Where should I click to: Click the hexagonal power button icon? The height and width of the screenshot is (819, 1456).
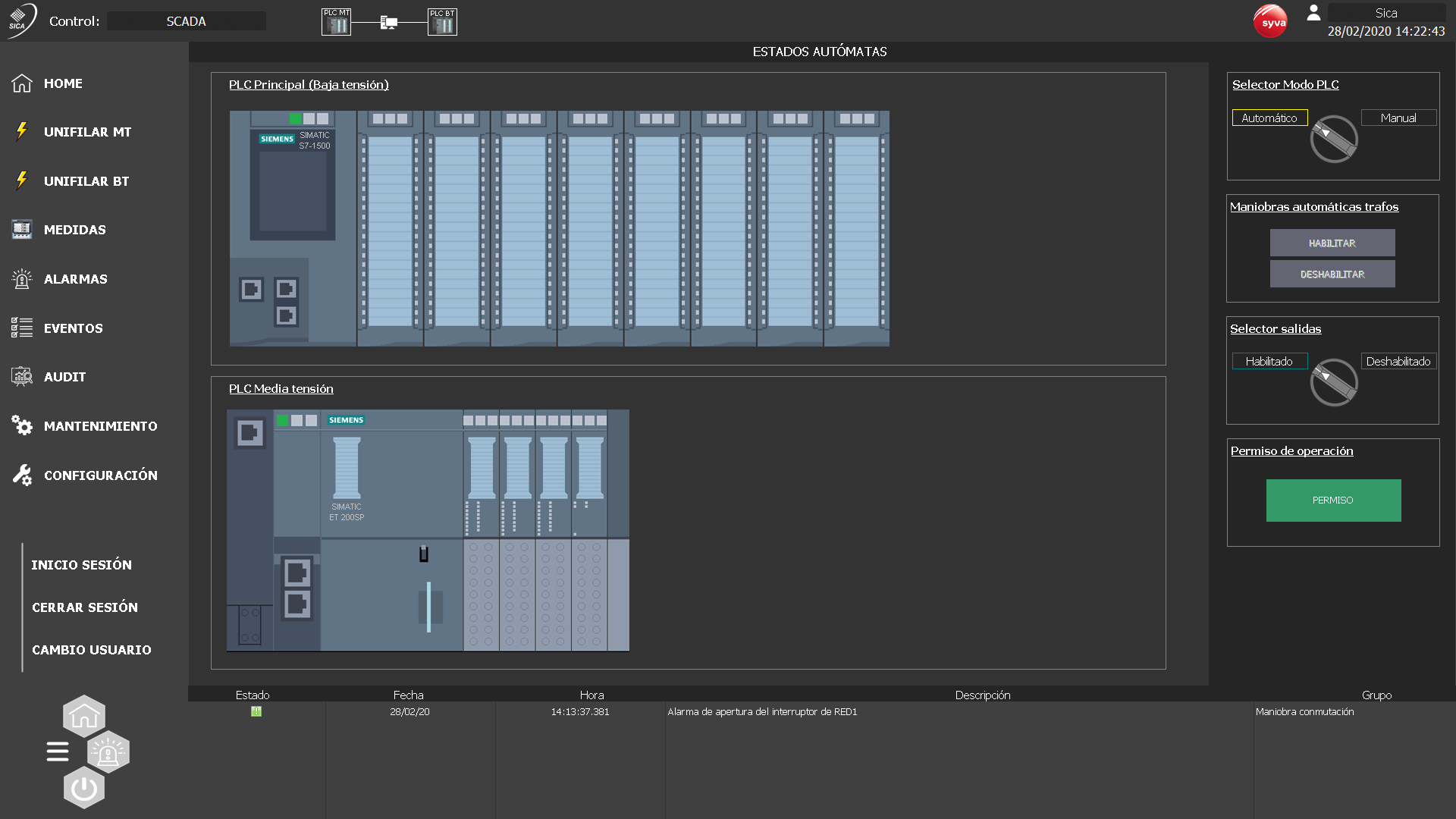pos(84,789)
